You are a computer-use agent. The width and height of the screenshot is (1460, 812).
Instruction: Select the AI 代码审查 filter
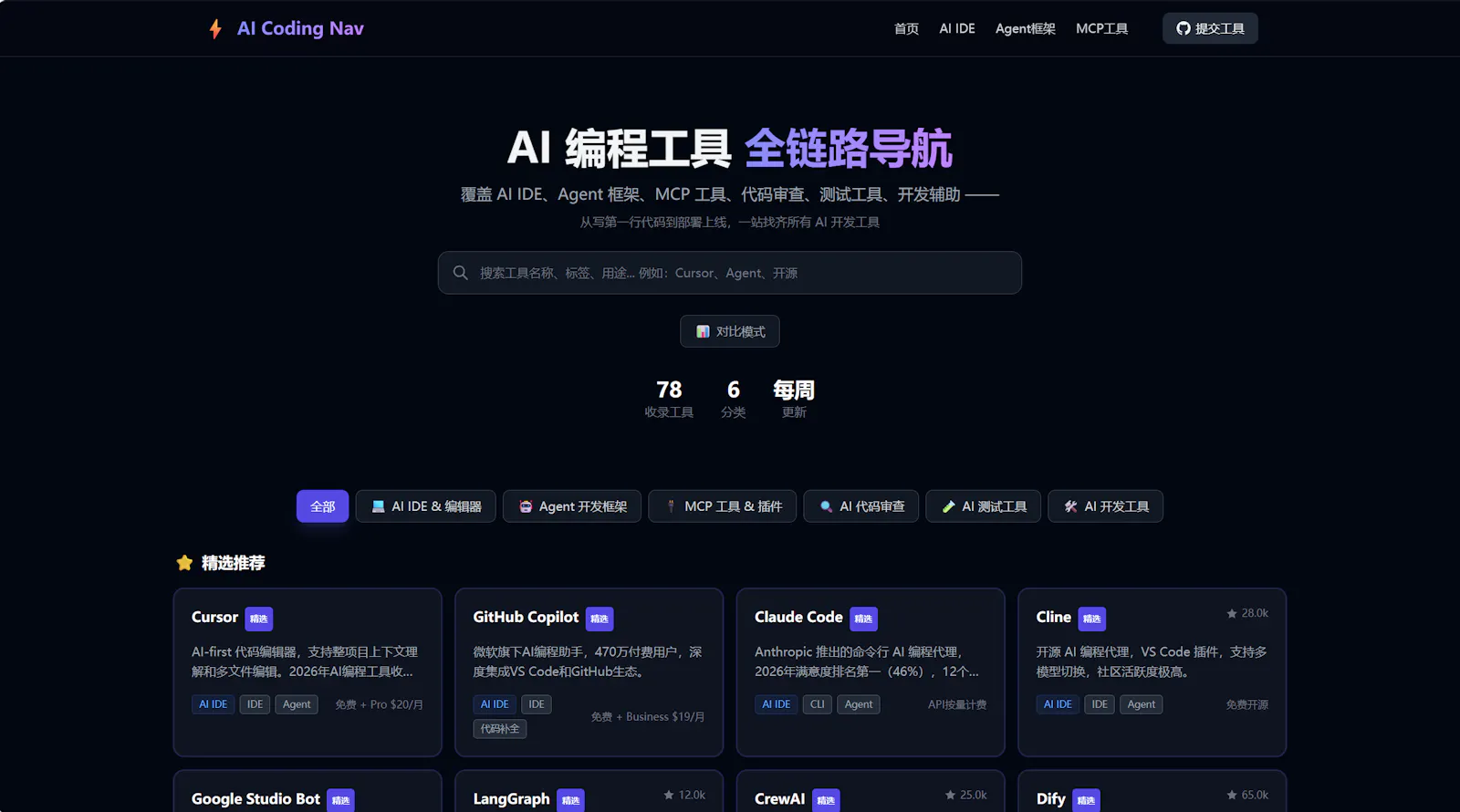click(x=861, y=506)
